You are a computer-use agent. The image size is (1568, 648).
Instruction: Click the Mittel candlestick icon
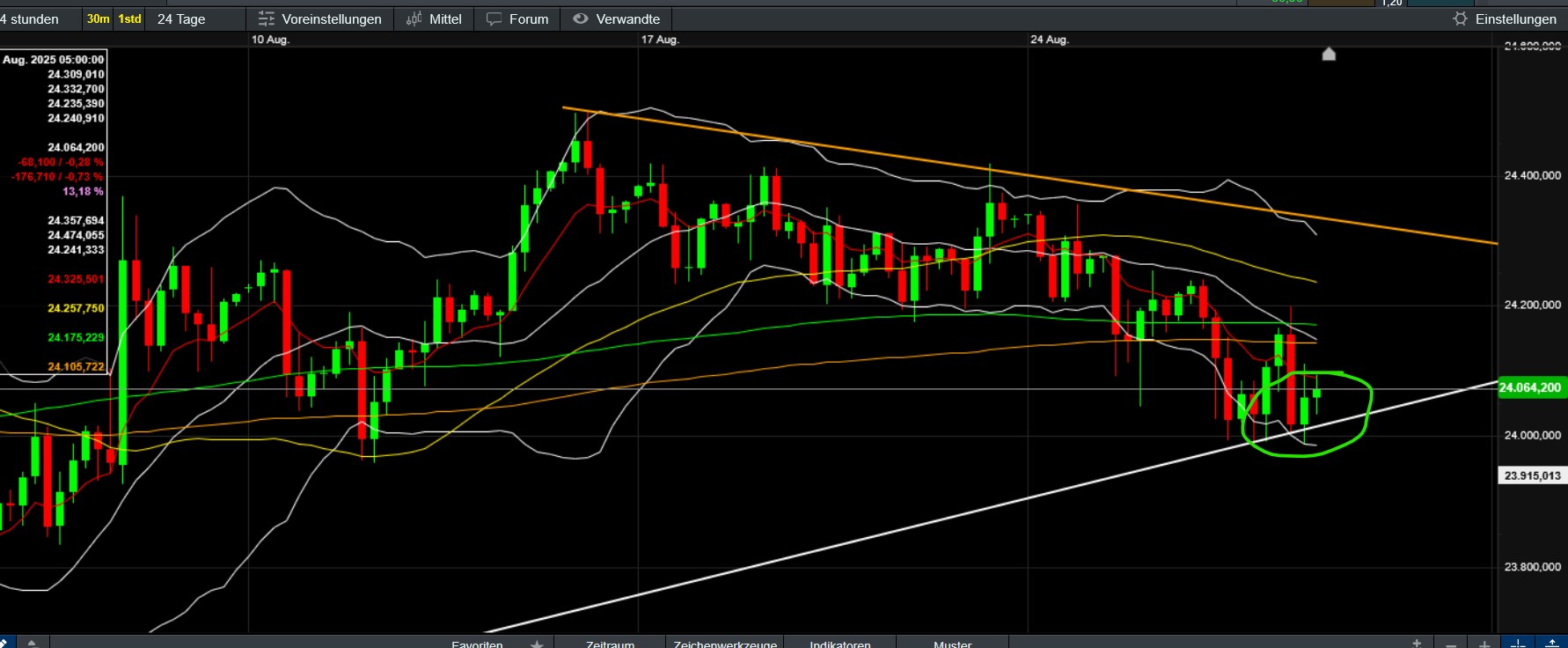pos(414,18)
